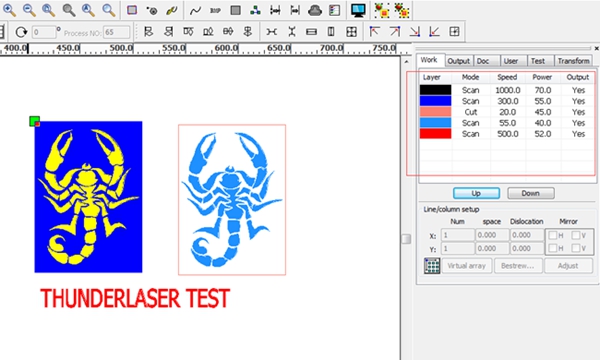Click the move to top-left corner icon

[374, 31]
